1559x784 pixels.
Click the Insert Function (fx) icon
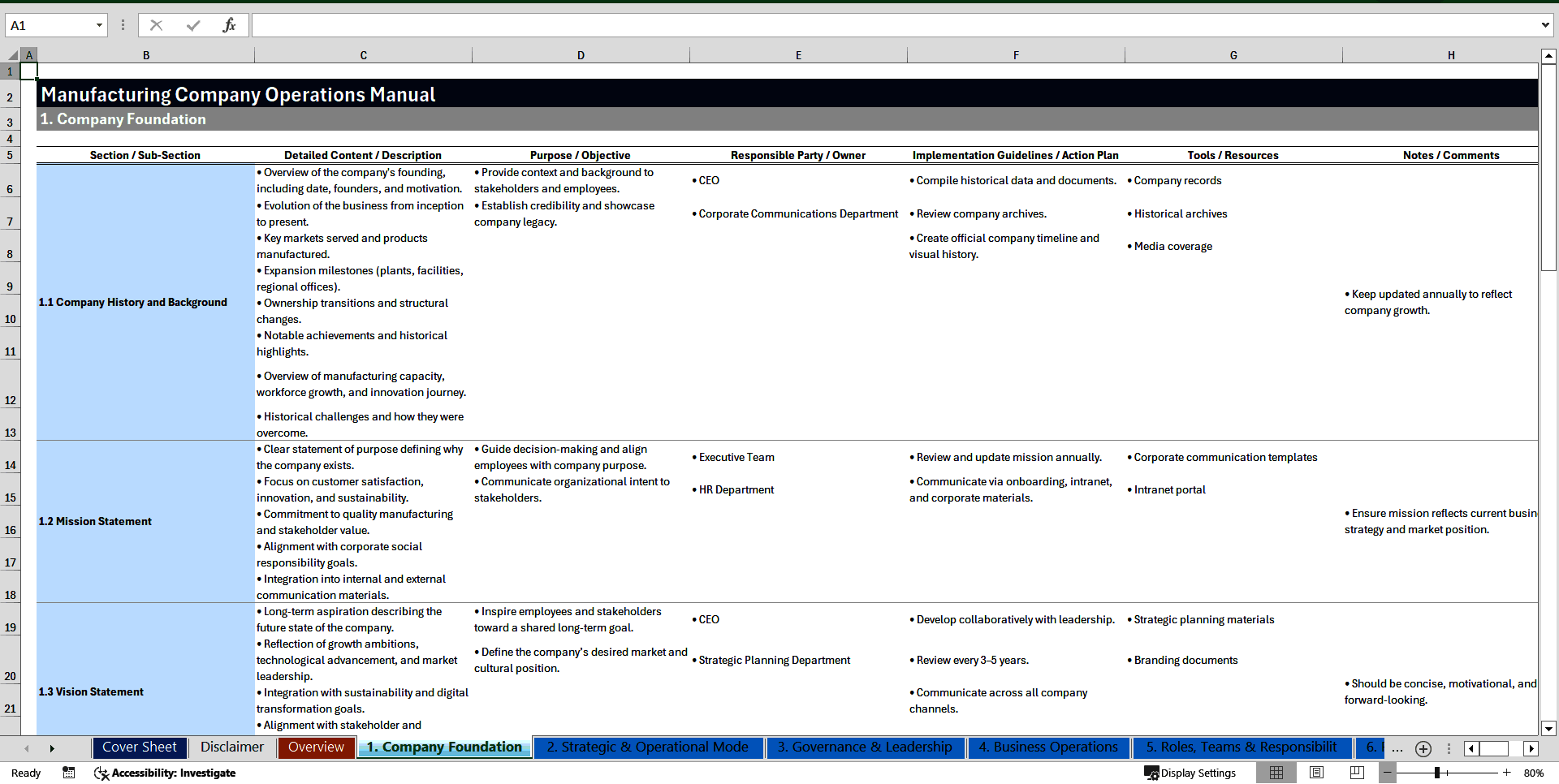231,25
